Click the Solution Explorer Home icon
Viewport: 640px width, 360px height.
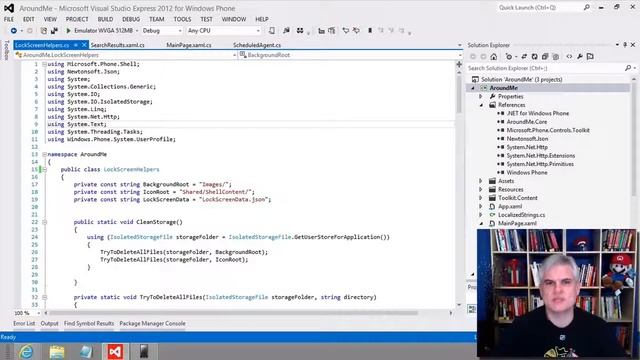(x=493, y=57)
